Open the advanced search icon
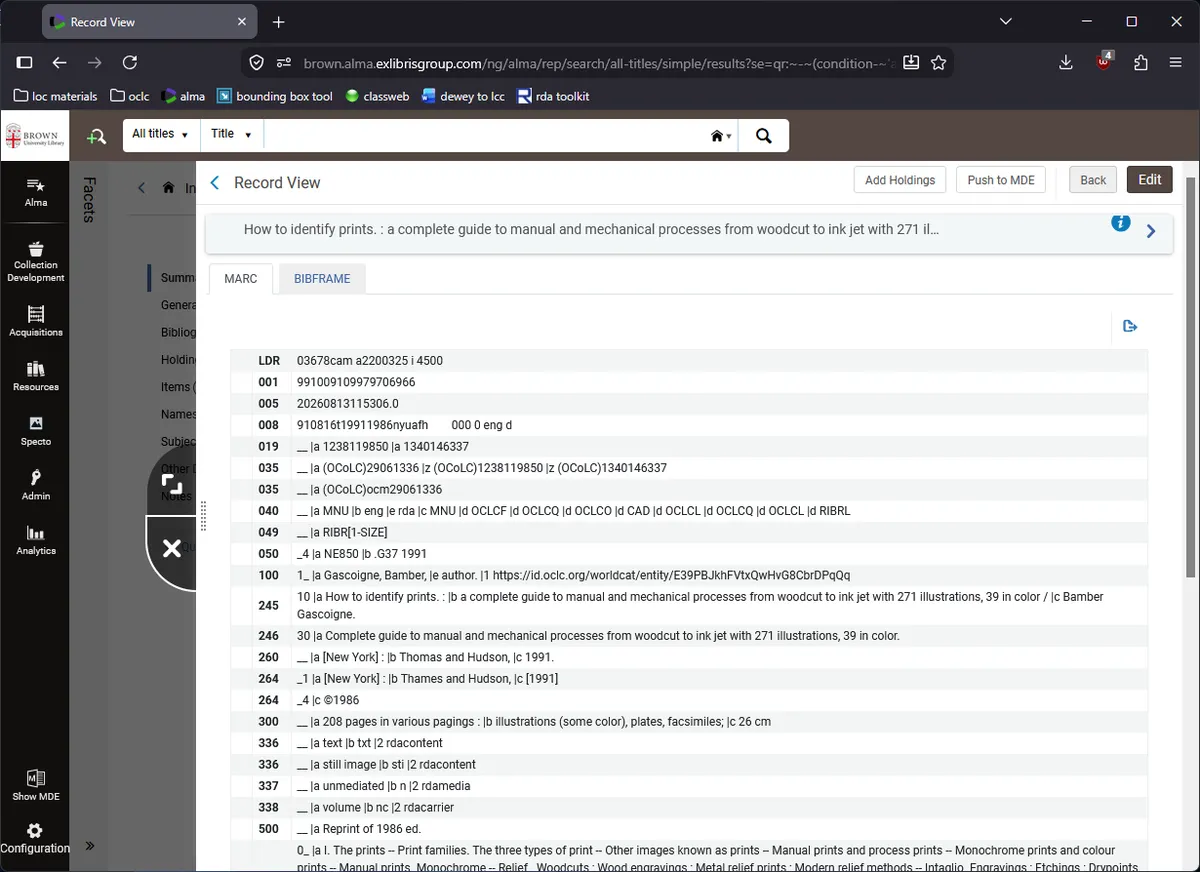 coord(97,136)
